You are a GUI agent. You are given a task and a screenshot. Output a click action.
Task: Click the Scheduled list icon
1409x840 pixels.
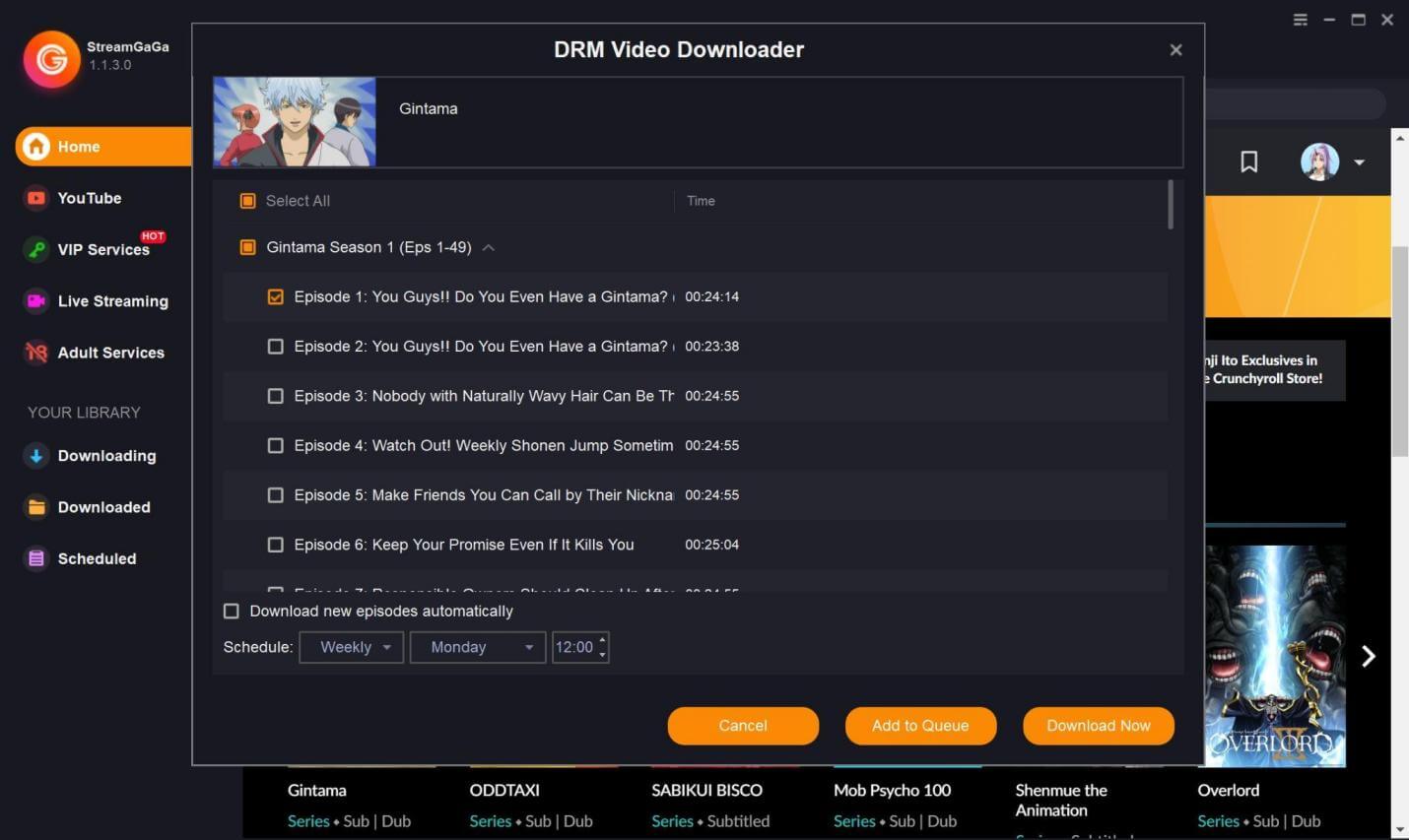point(36,558)
